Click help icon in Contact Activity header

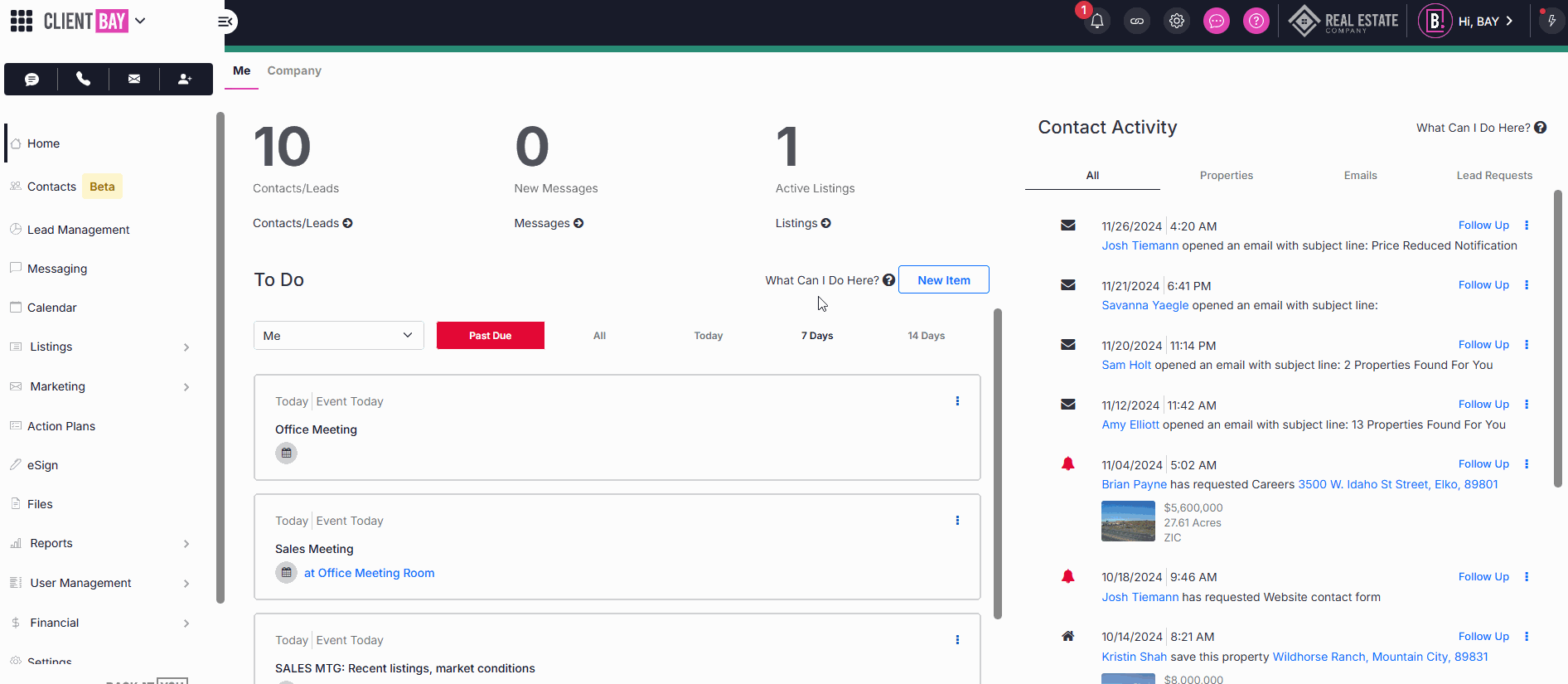pos(1540,128)
